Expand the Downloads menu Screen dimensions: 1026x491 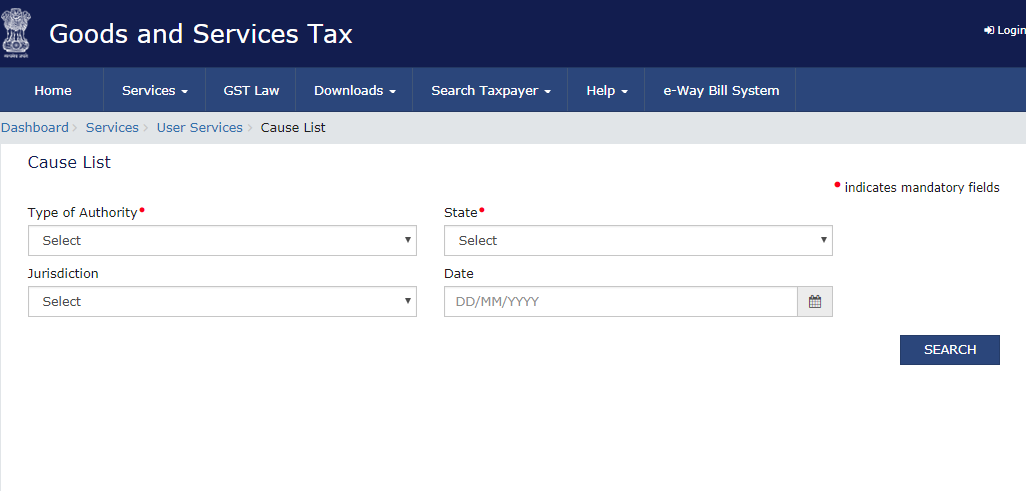tap(355, 90)
